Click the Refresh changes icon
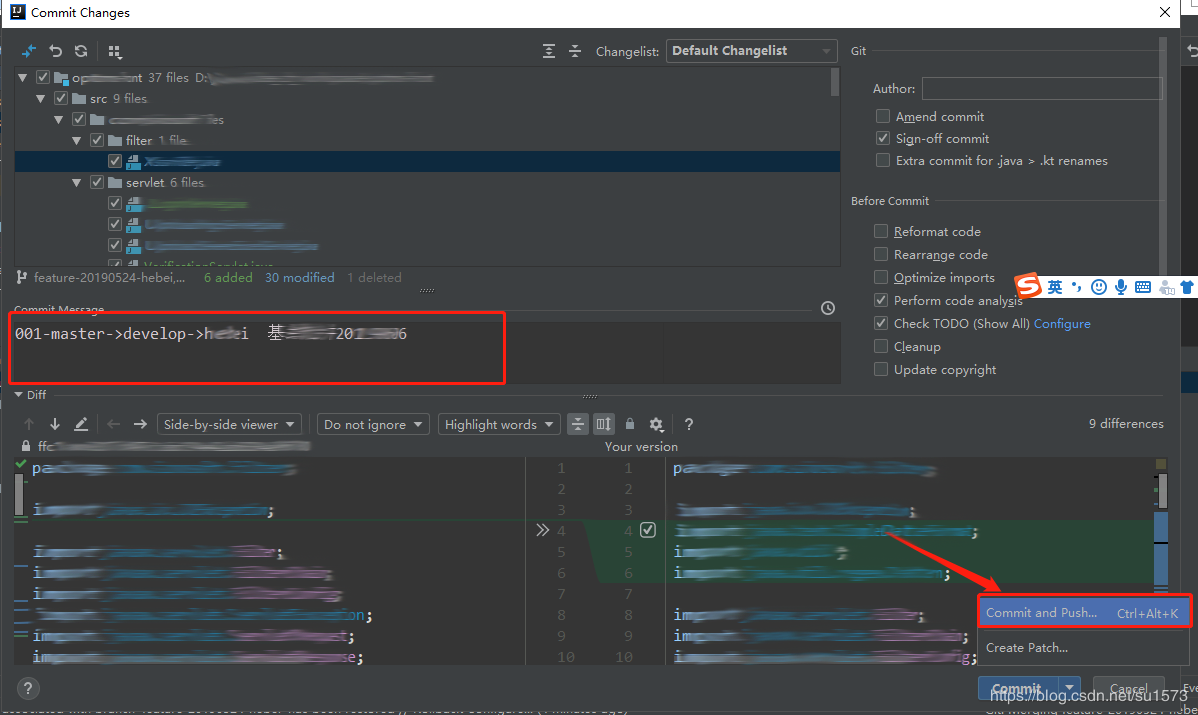 coord(81,51)
